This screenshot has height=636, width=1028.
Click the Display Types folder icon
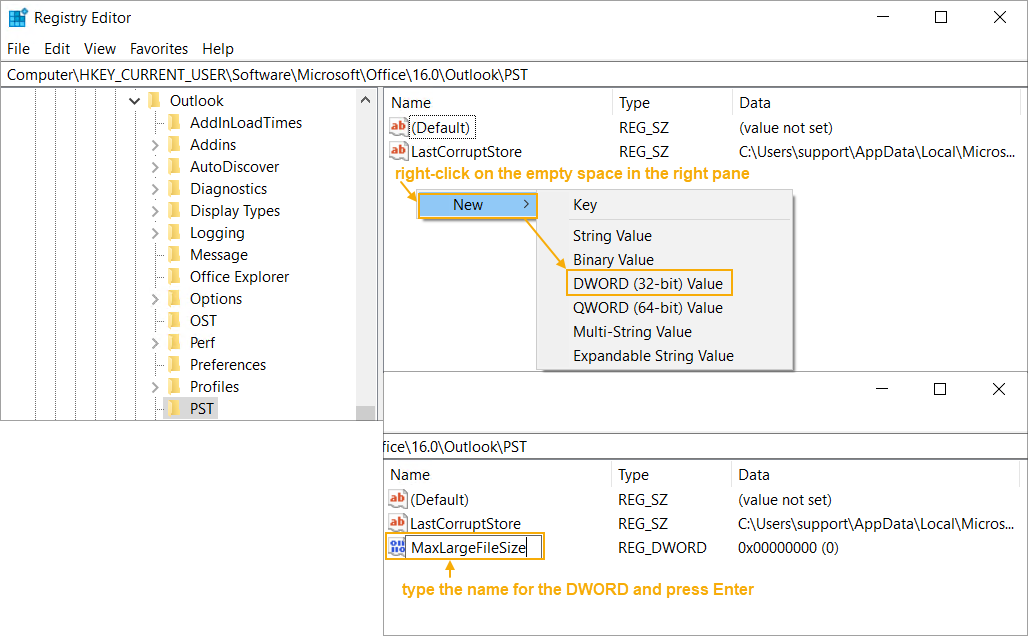click(x=174, y=210)
